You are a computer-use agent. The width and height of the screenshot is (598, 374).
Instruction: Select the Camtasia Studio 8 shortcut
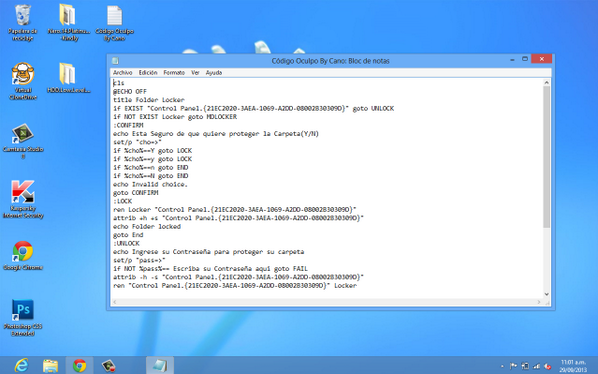[23, 141]
